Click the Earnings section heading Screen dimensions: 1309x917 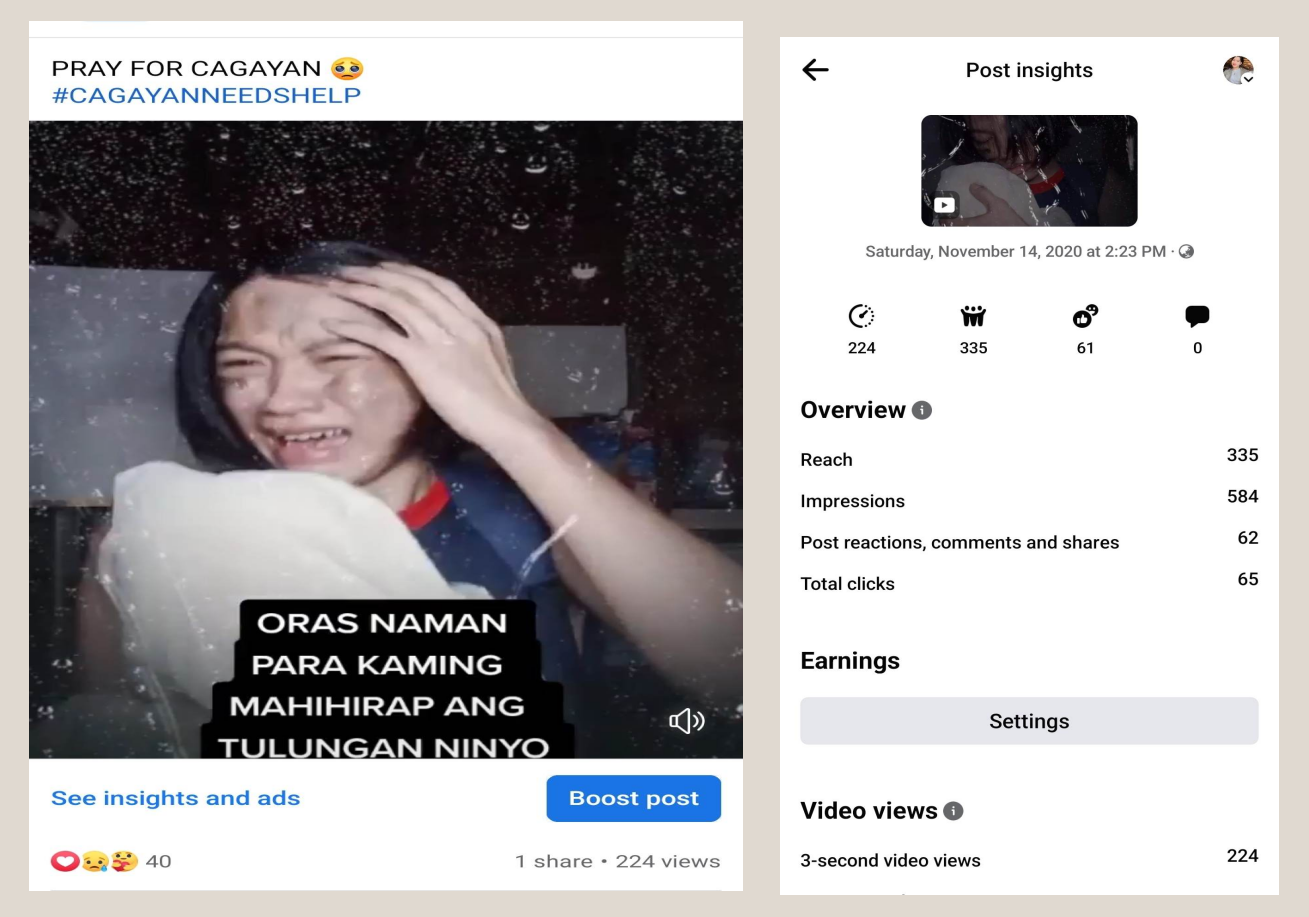pyautogui.click(x=850, y=661)
